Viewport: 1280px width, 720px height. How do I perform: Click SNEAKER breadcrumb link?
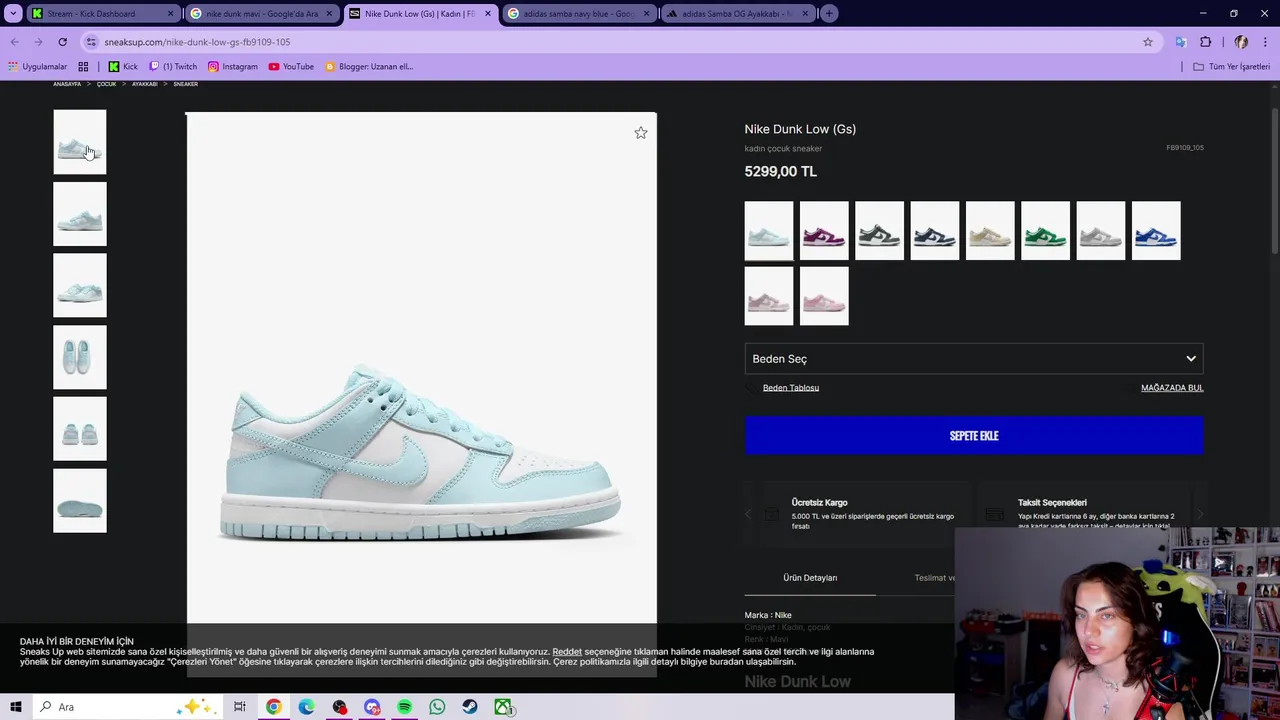185,84
